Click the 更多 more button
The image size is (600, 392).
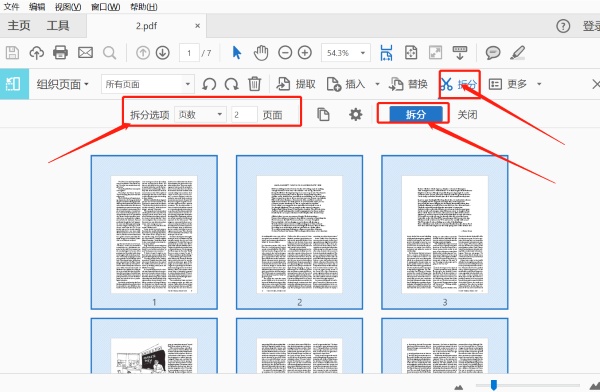508,84
